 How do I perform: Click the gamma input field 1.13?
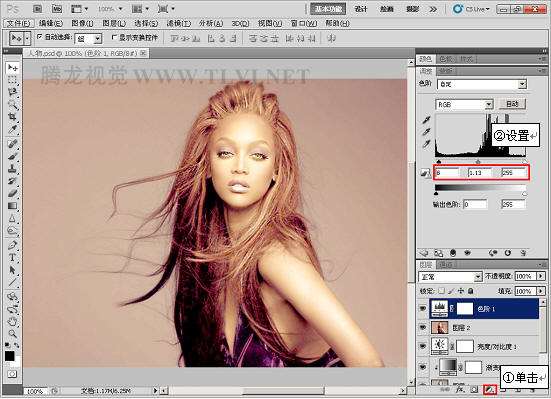point(480,173)
